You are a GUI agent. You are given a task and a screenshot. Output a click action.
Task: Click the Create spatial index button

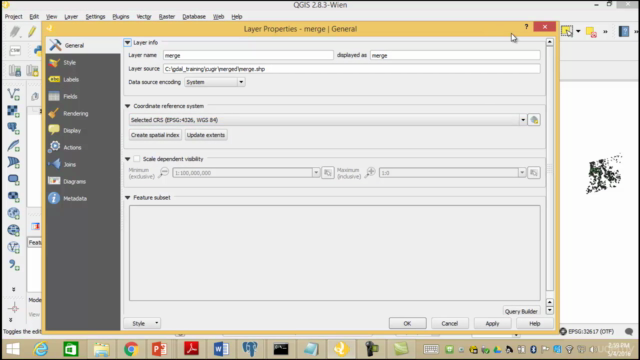coord(155,135)
